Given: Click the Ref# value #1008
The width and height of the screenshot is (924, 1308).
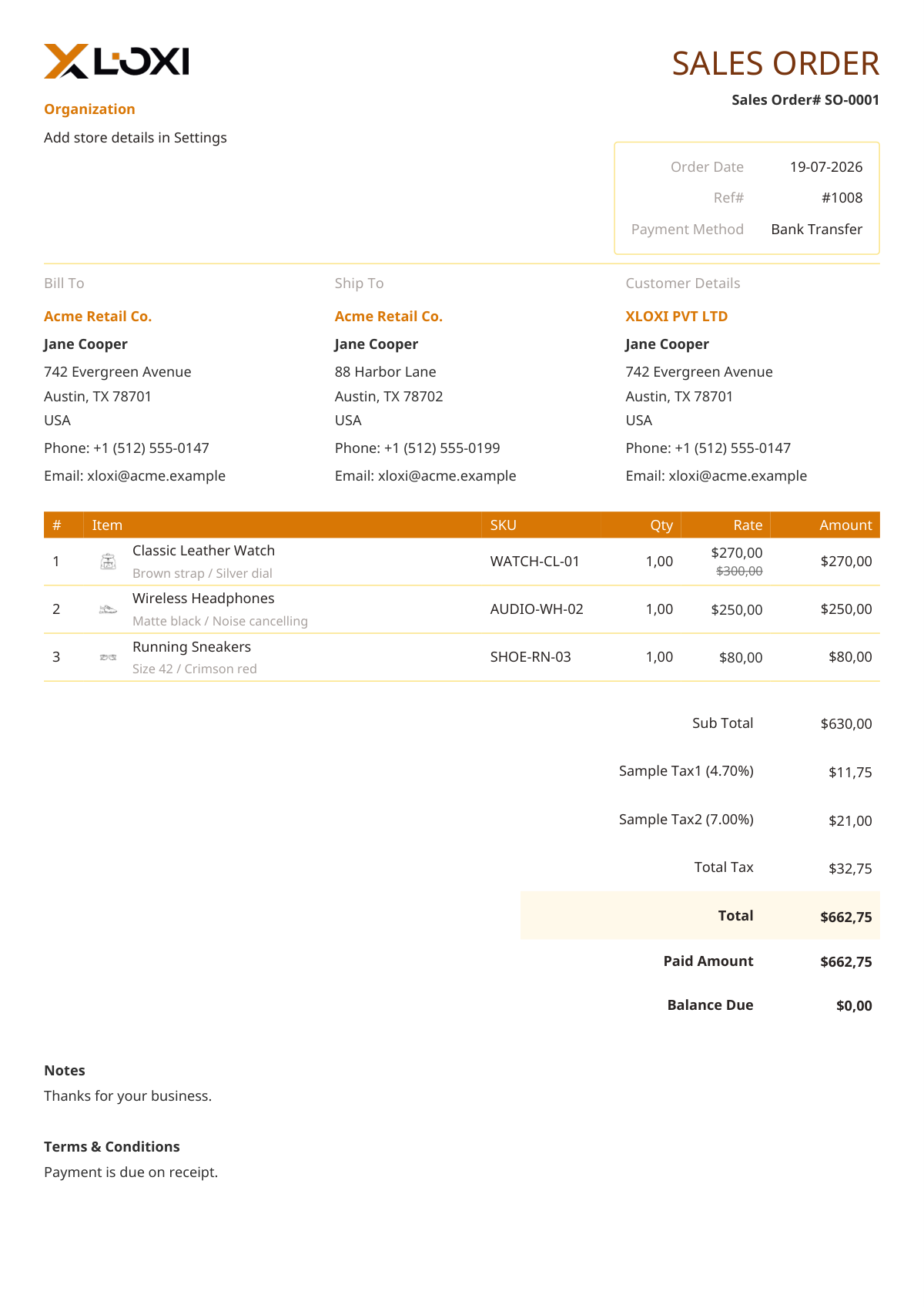Looking at the screenshot, I should pos(842,198).
